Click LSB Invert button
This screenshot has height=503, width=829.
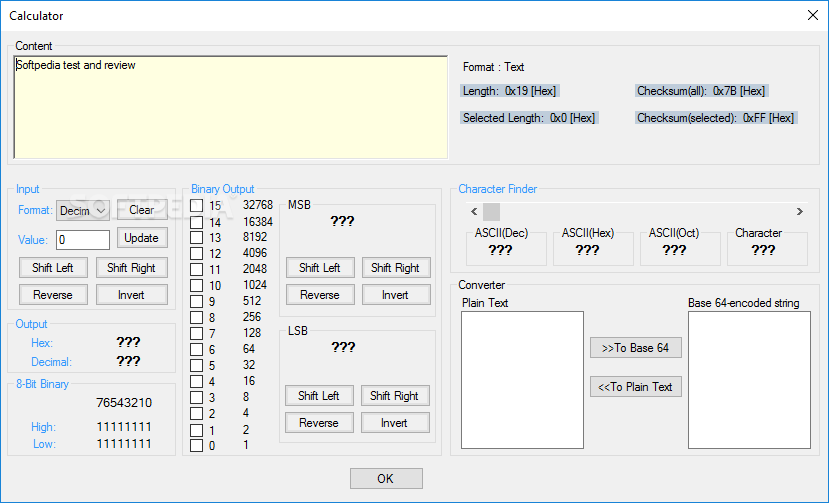tap(394, 423)
